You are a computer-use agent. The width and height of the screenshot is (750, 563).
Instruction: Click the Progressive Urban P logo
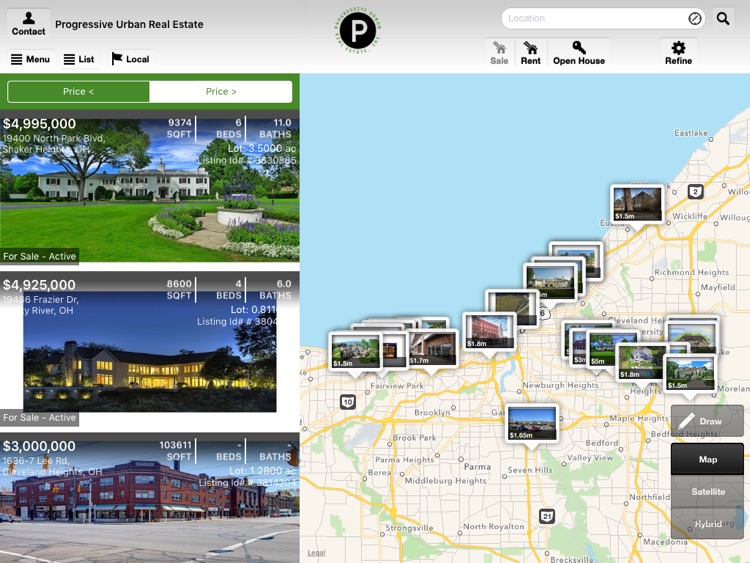tap(358, 30)
